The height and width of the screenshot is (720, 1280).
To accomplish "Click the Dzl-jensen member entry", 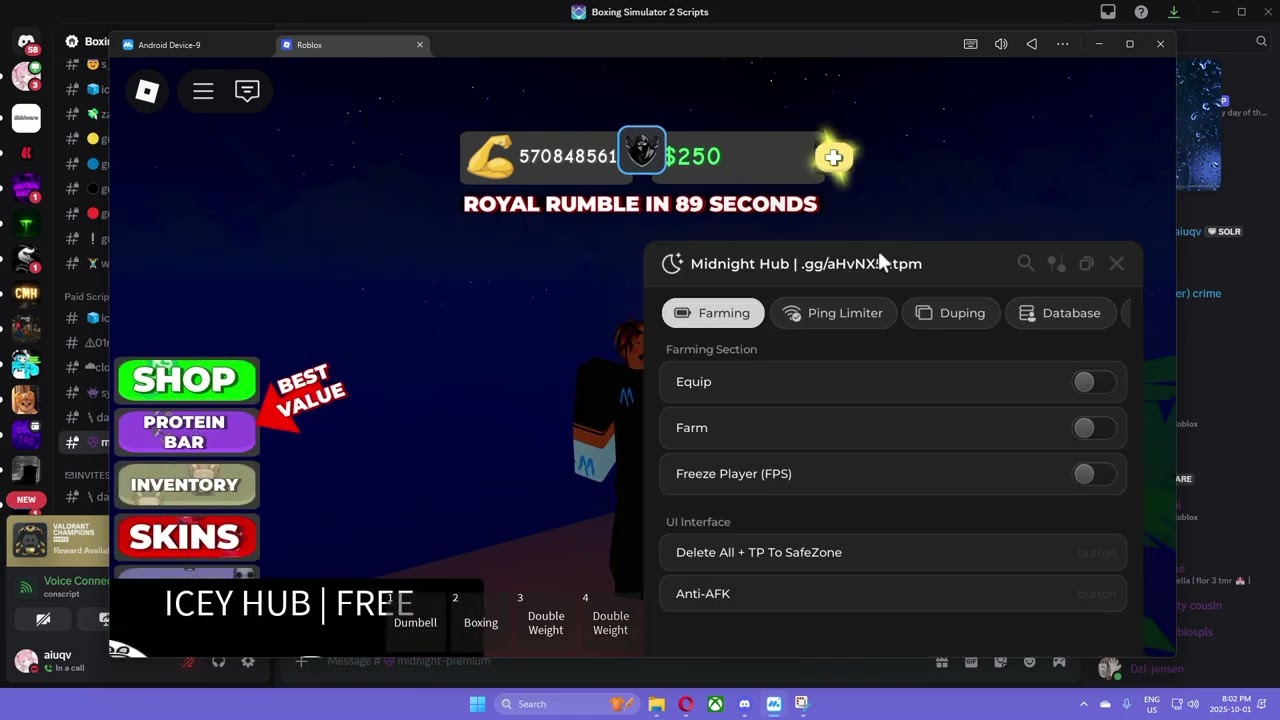I will (1141, 669).
